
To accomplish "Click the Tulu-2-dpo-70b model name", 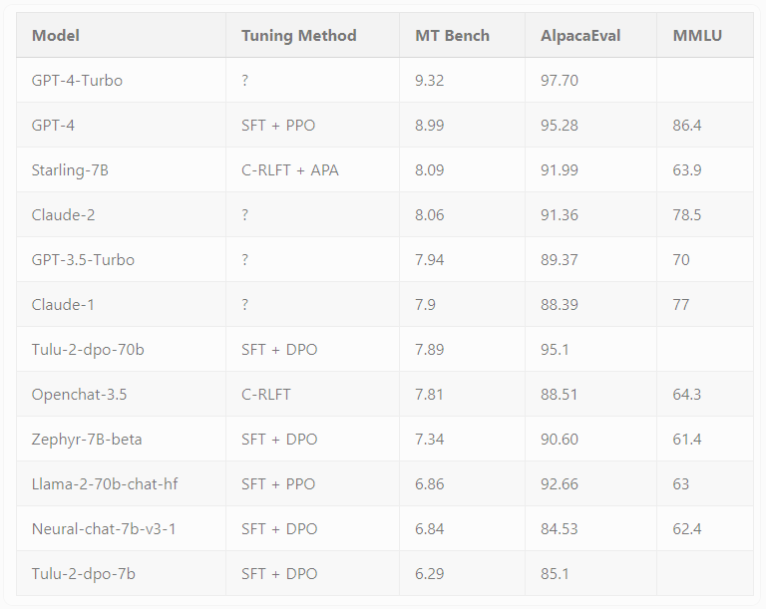I will pos(88,349).
